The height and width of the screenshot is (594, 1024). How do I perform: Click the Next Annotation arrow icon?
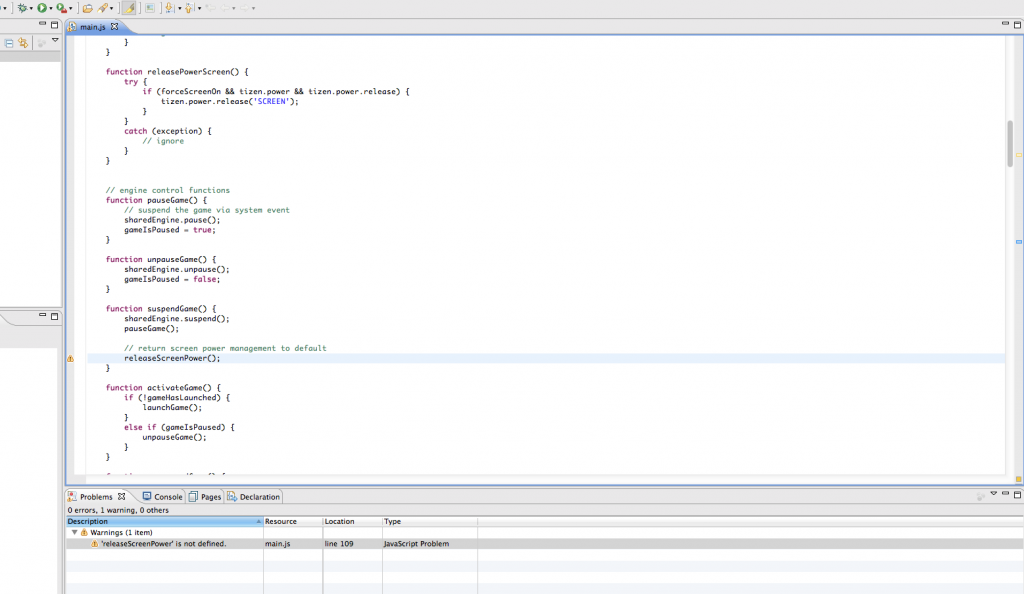[x=169, y=8]
